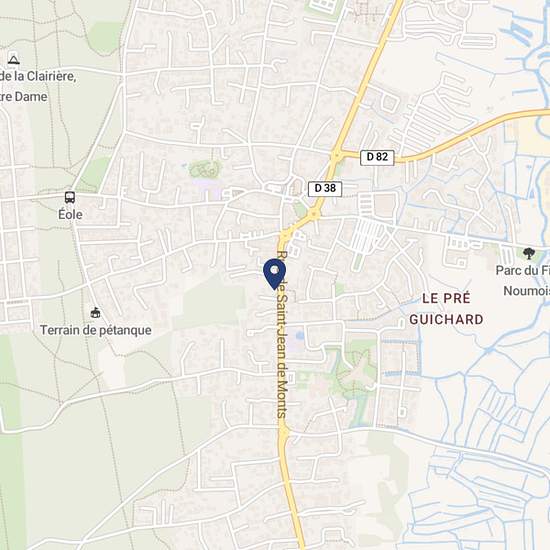The image size is (550, 550).
Task: Select the Éole bus stop icon
Action: tap(70, 197)
